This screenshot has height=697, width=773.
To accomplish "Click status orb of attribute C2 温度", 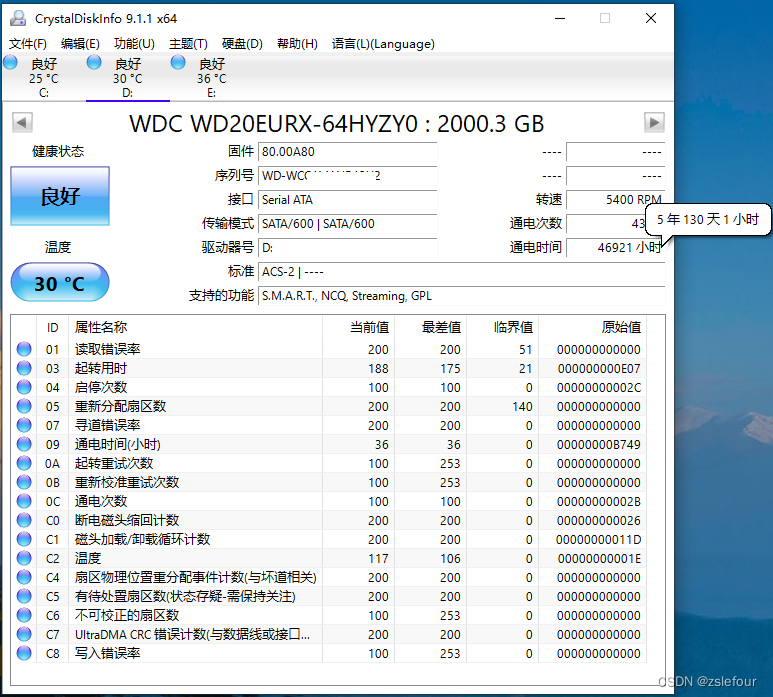I will click(x=24, y=558).
